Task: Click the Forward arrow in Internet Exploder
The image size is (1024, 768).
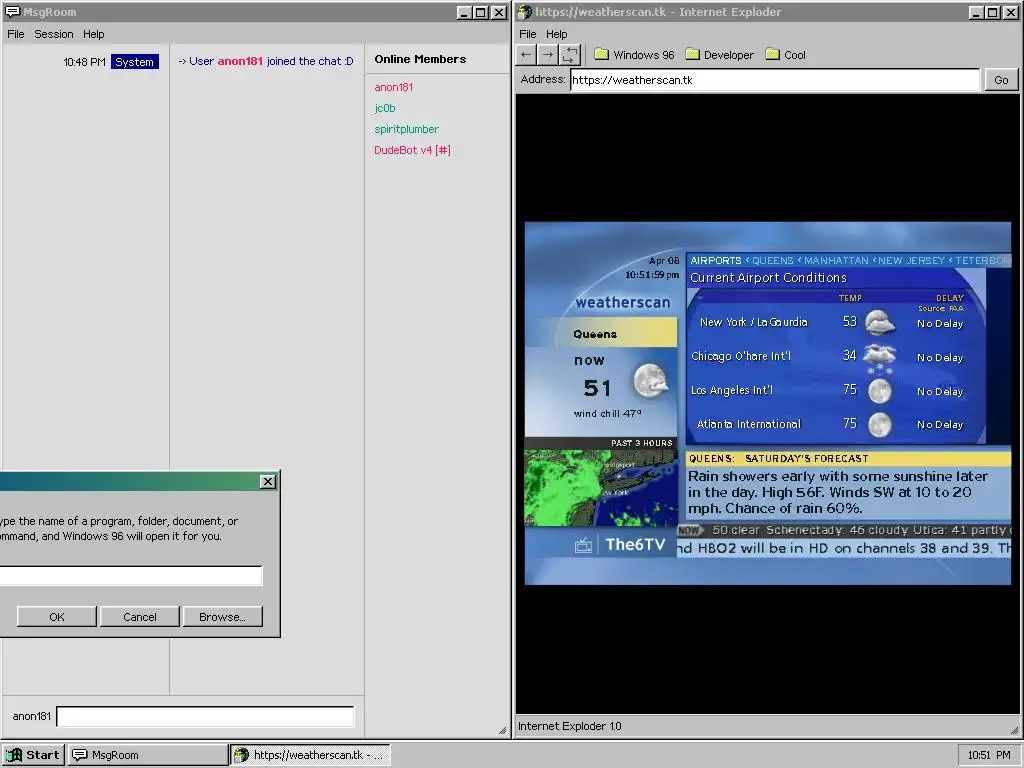Action: point(548,55)
